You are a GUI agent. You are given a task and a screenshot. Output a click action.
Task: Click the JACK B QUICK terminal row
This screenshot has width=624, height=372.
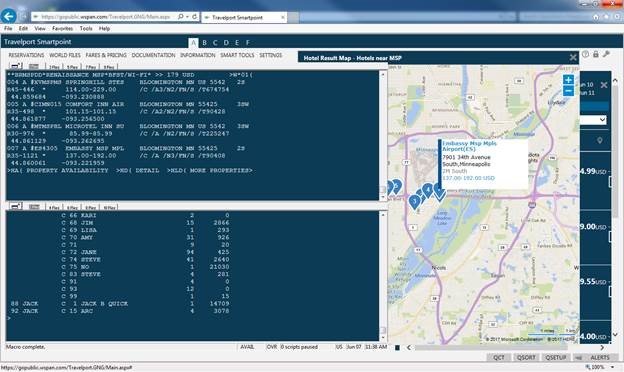point(119,304)
